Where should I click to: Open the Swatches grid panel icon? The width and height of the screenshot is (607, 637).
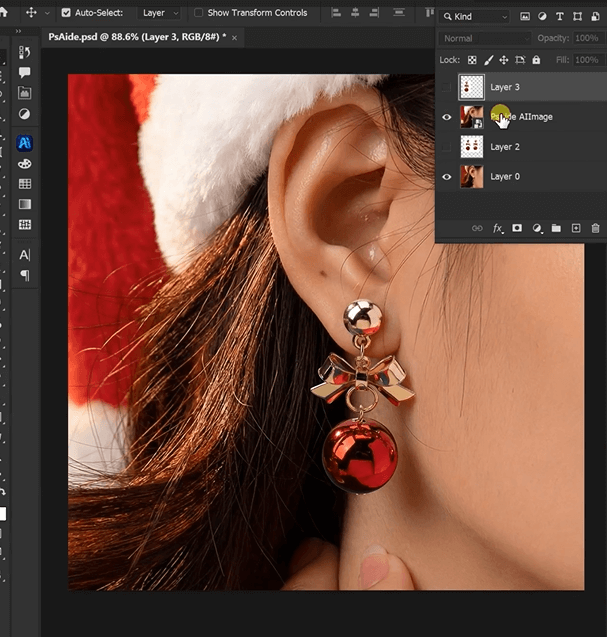(x=24, y=184)
